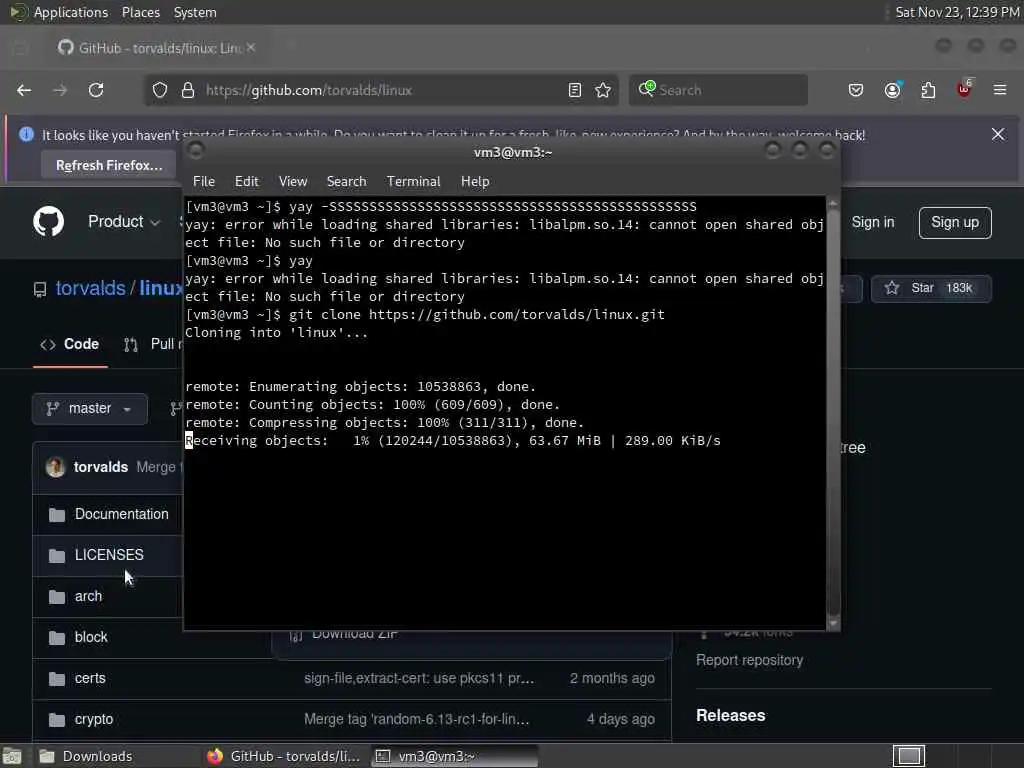Viewport: 1024px width, 768px height.
Task: Expand the Product menu on GitHub
Action: point(123,222)
